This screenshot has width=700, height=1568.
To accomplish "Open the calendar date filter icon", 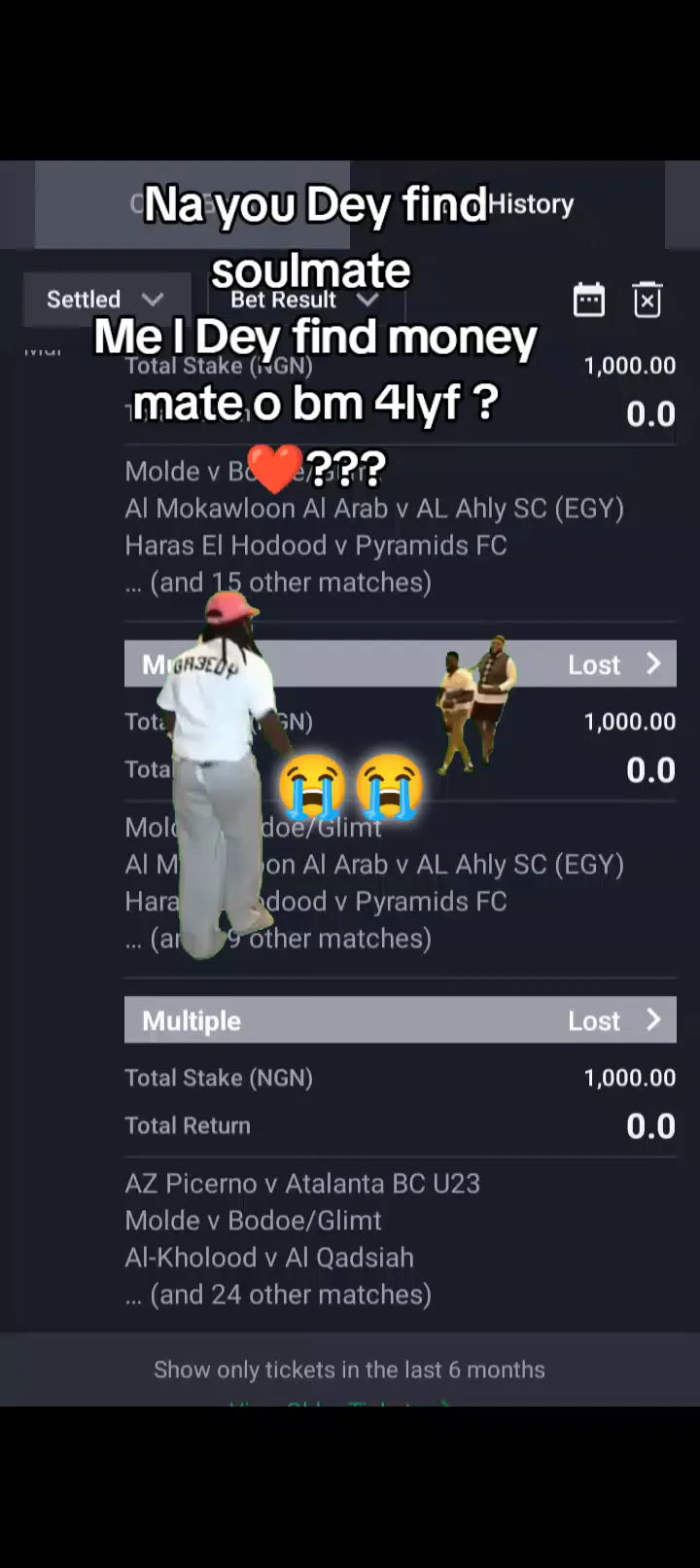I will (x=589, y=300).
